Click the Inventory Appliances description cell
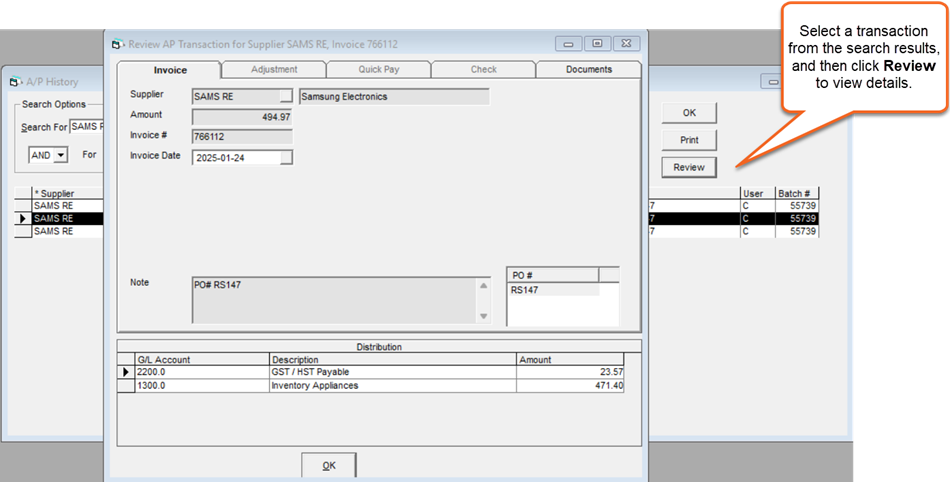Image resolution: width=950 pixels, height=482 pixels. pyautogui.click(x=393, y=386)
